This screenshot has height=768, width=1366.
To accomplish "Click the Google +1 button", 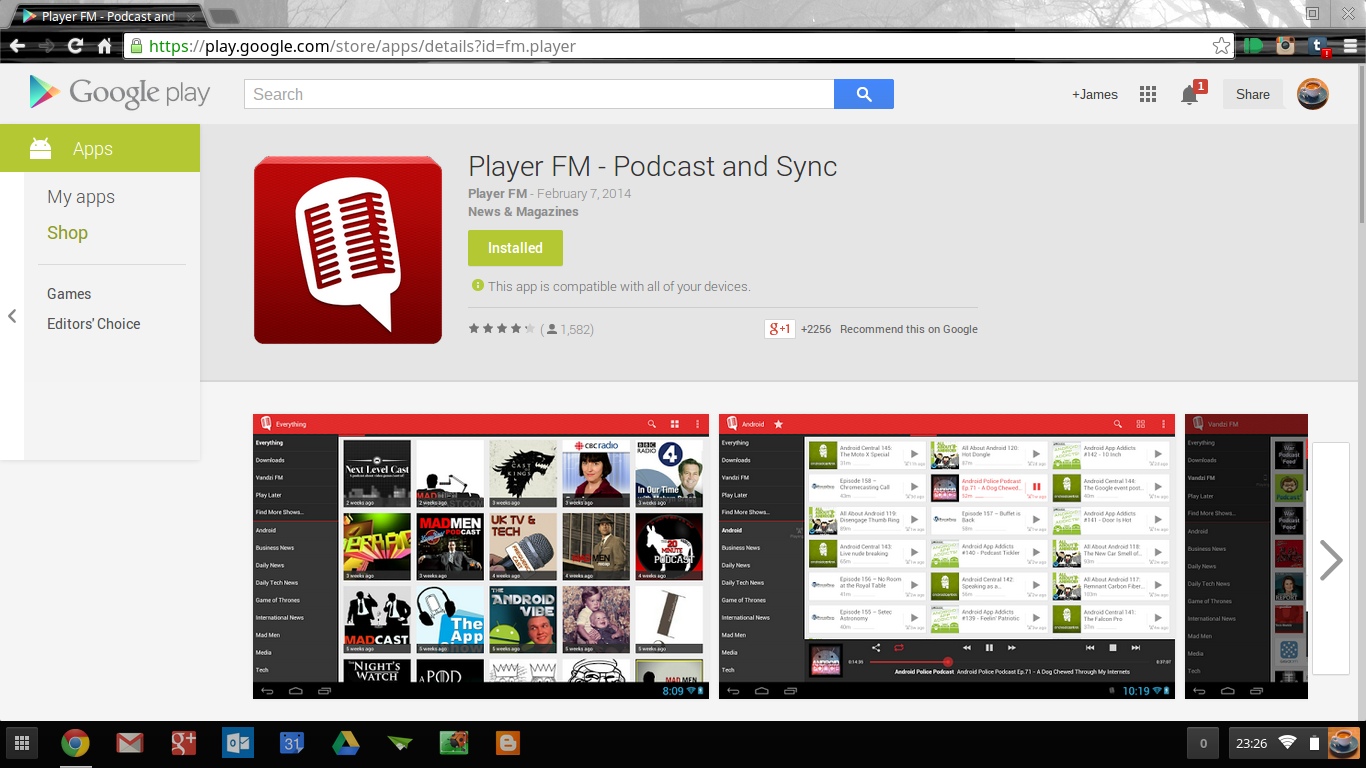I will pyautogui.click(x=780, y=329).
